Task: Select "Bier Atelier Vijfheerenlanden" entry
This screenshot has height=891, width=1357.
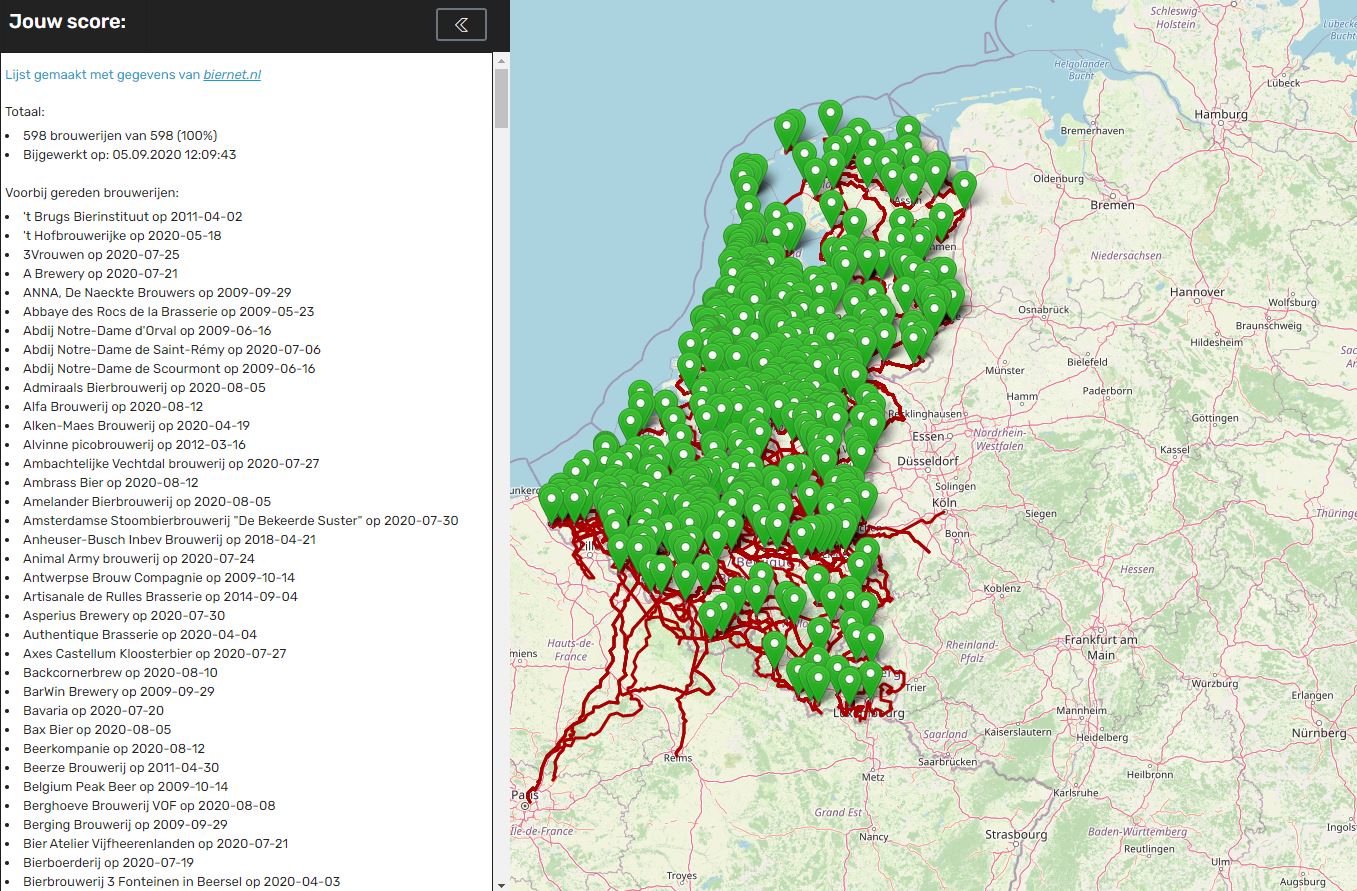Action: pos(155,844)
